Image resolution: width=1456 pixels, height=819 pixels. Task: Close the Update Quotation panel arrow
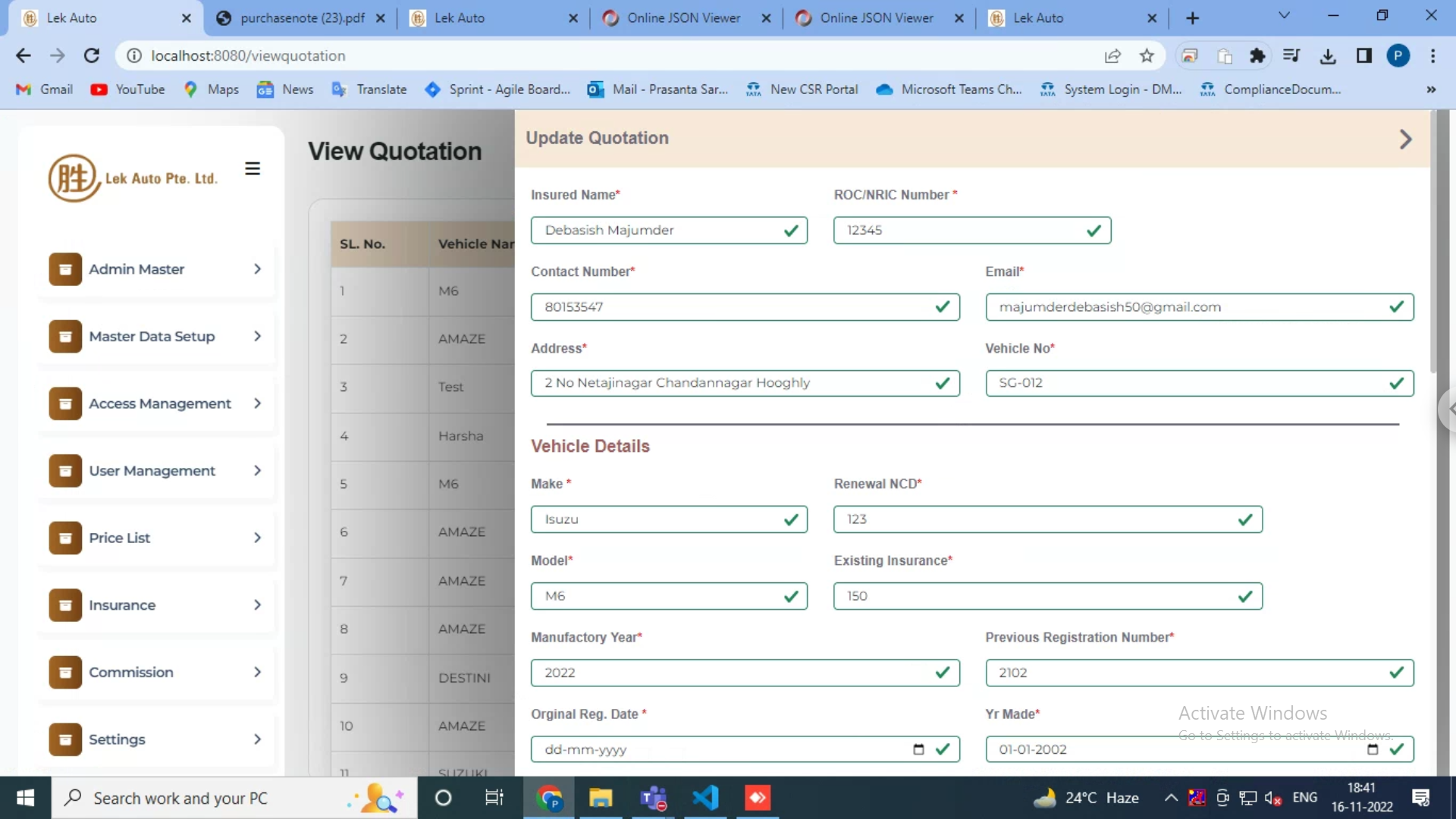[1405, 139]
